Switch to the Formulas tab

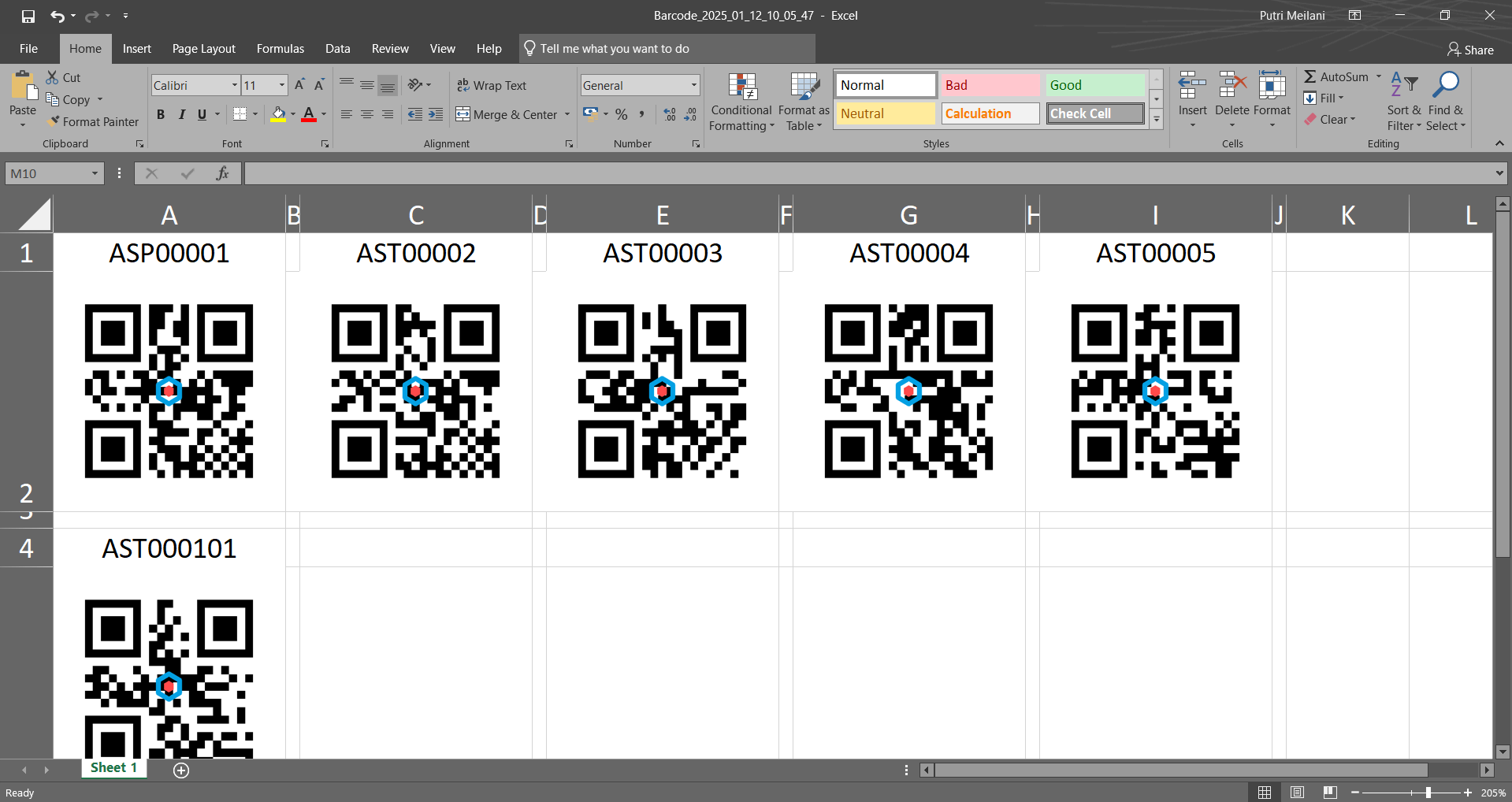tap(280, 49)
